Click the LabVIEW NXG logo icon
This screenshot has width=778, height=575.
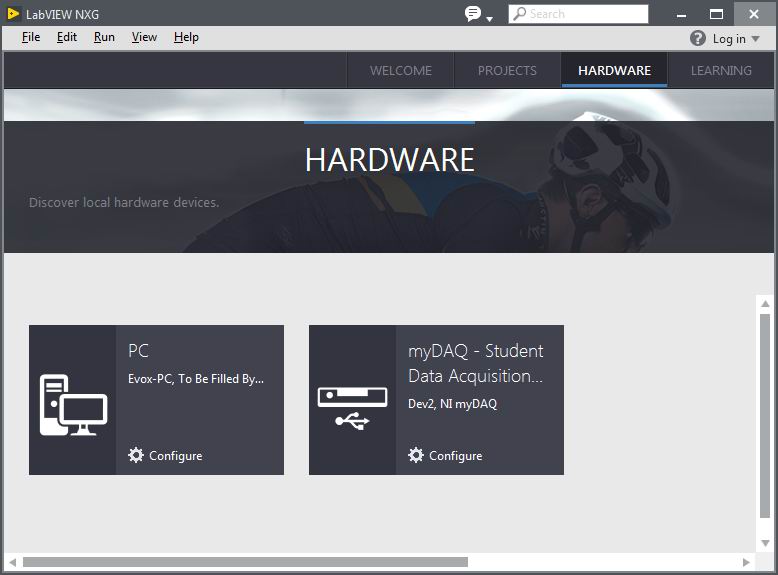coord(13,14)
